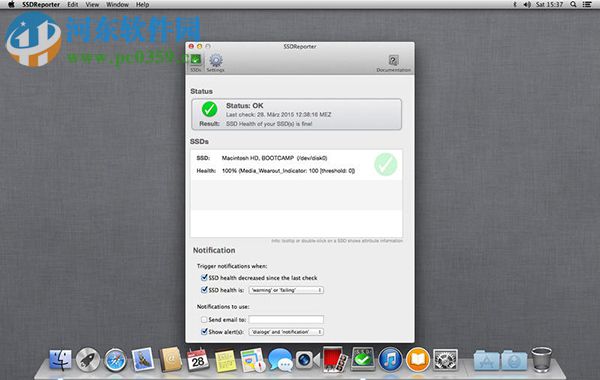The image size is (600, 380).
Task: Open the SSDs toolbar tab
Action: point(196,63)
